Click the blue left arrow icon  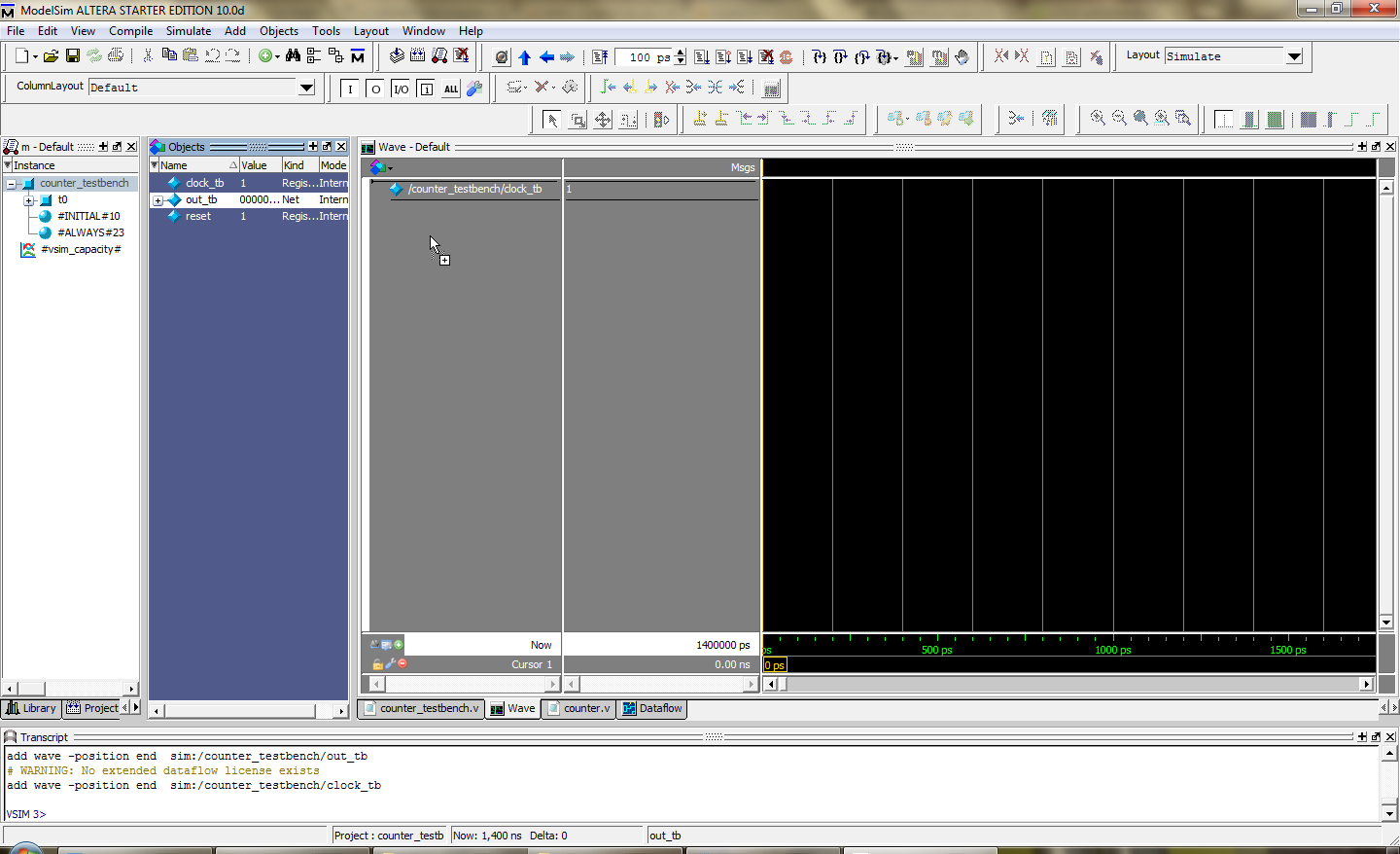(x=546, y=57)
